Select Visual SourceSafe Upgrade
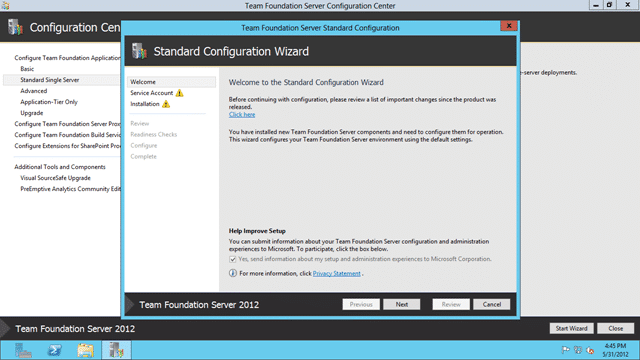The width and height of the screenshot is (640, 360). point(56,178)
